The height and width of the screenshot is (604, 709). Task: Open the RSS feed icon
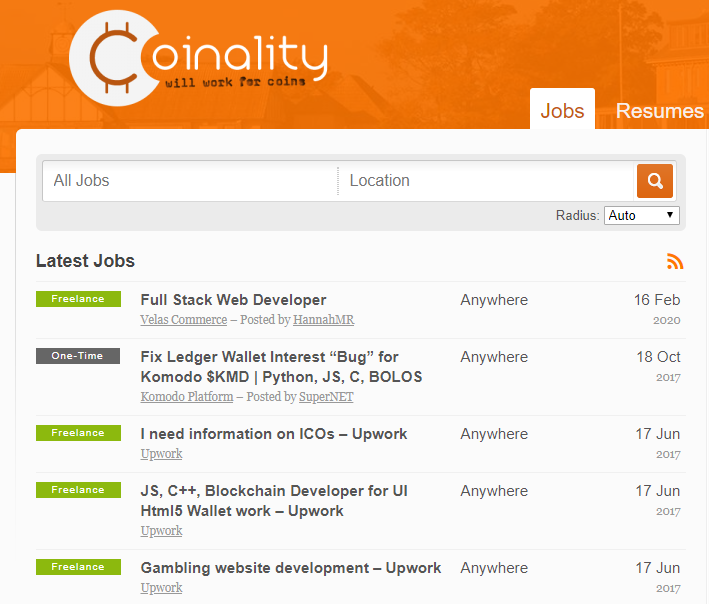tap(675, 261)
